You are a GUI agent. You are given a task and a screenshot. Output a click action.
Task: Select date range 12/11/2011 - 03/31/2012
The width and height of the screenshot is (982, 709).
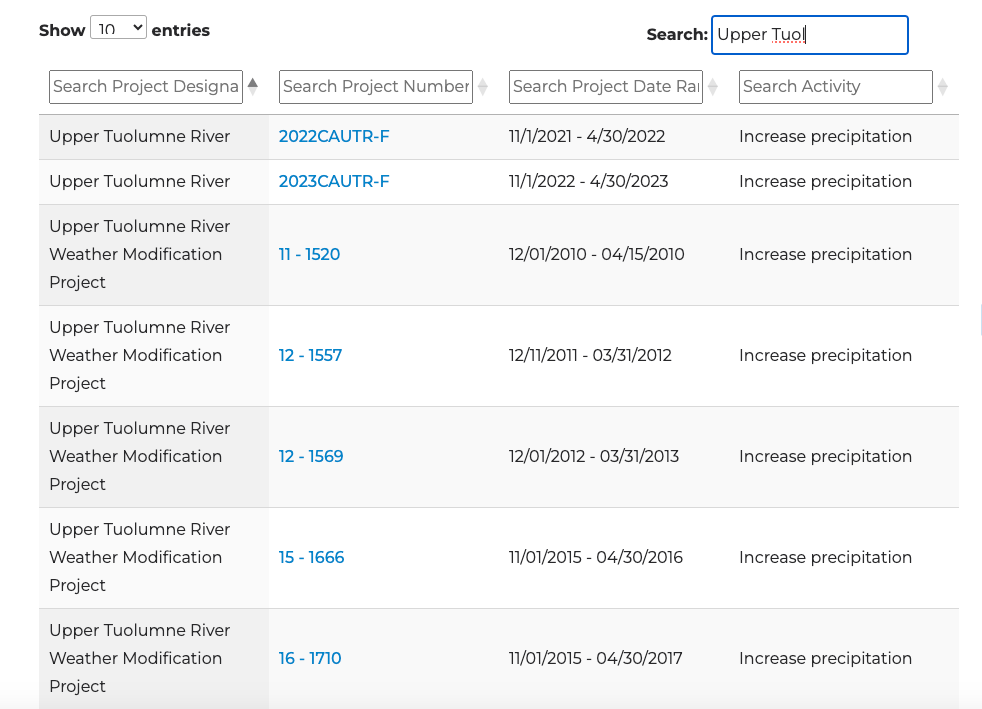pos(590,355)
